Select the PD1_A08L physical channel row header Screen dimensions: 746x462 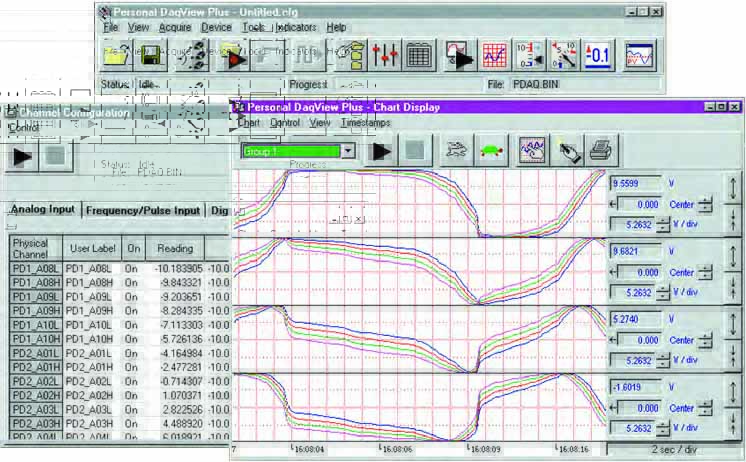click(36, 268)
